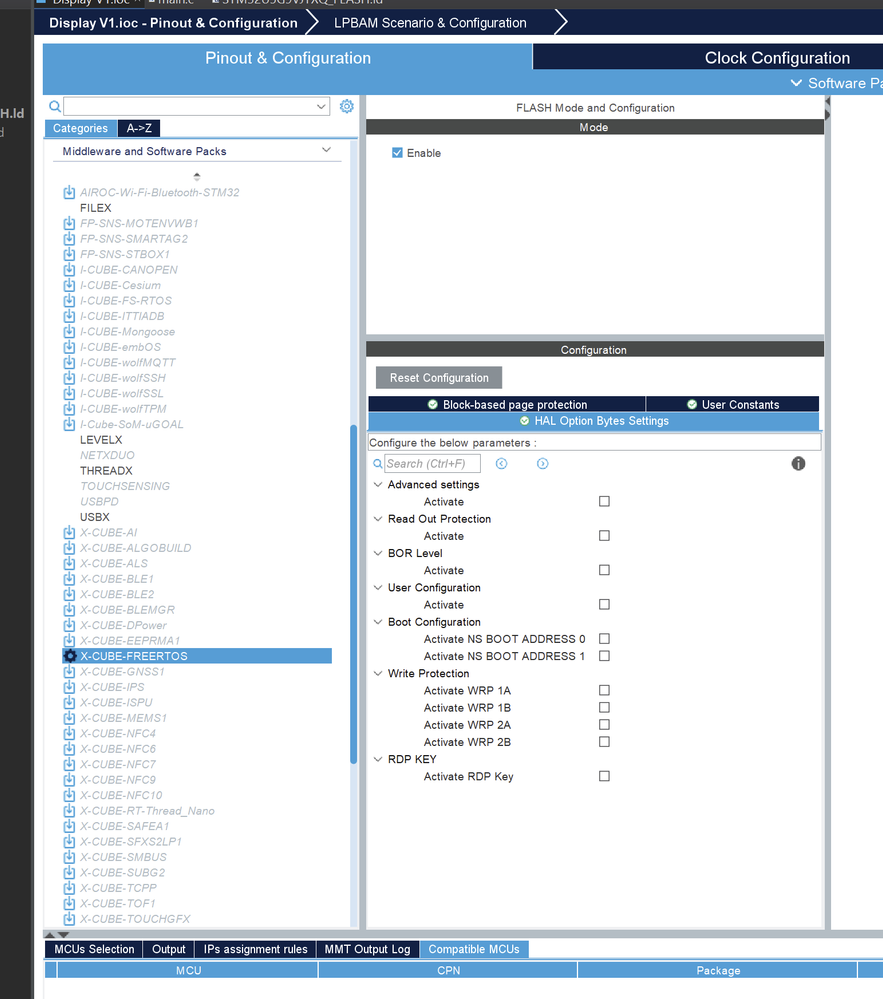This screenshot has height=999, width=883.
Task: Focus the category search input field
Action: pos(196,106)
